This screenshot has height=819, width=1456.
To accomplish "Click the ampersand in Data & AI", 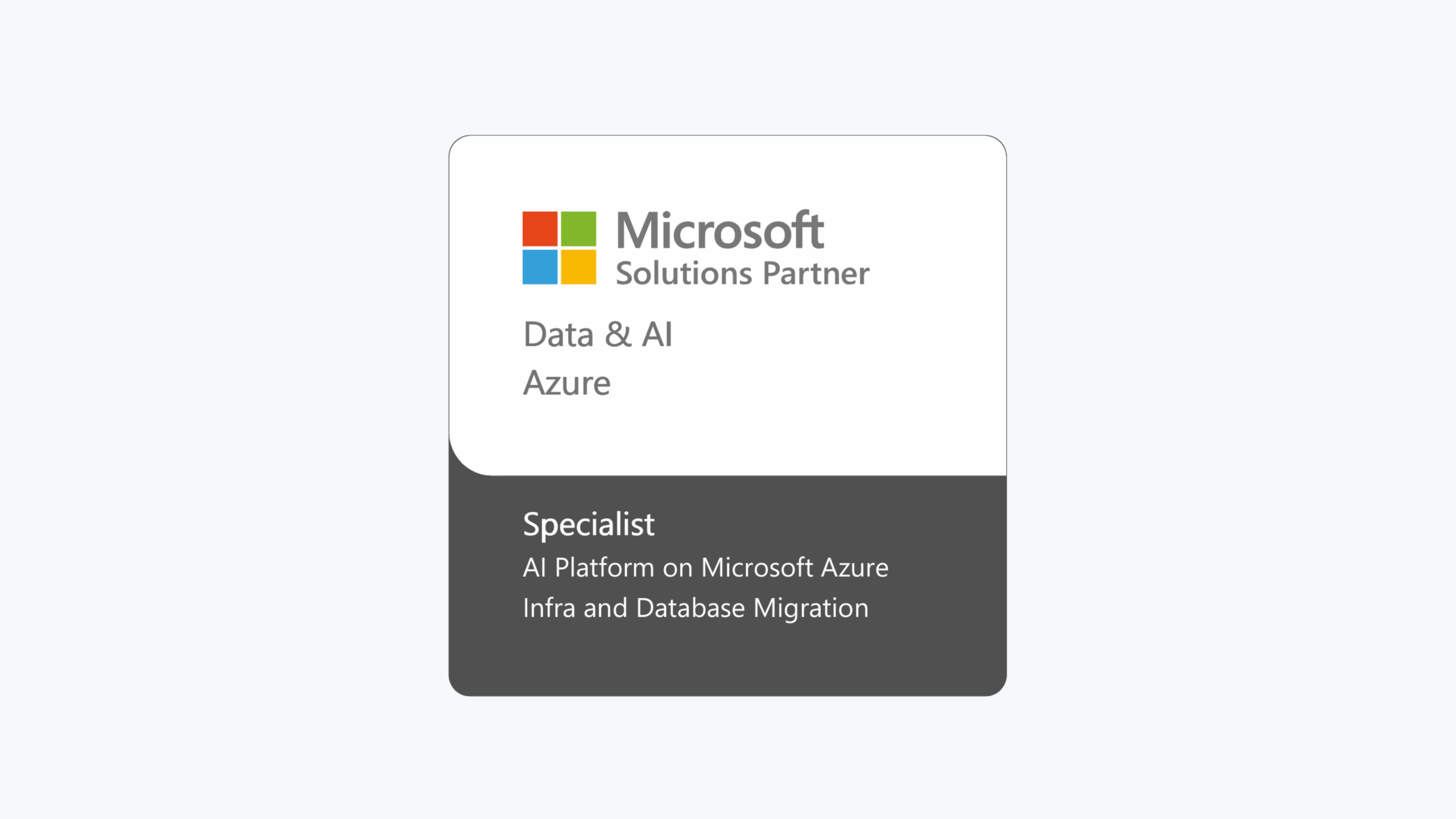I will click(618, 334).
